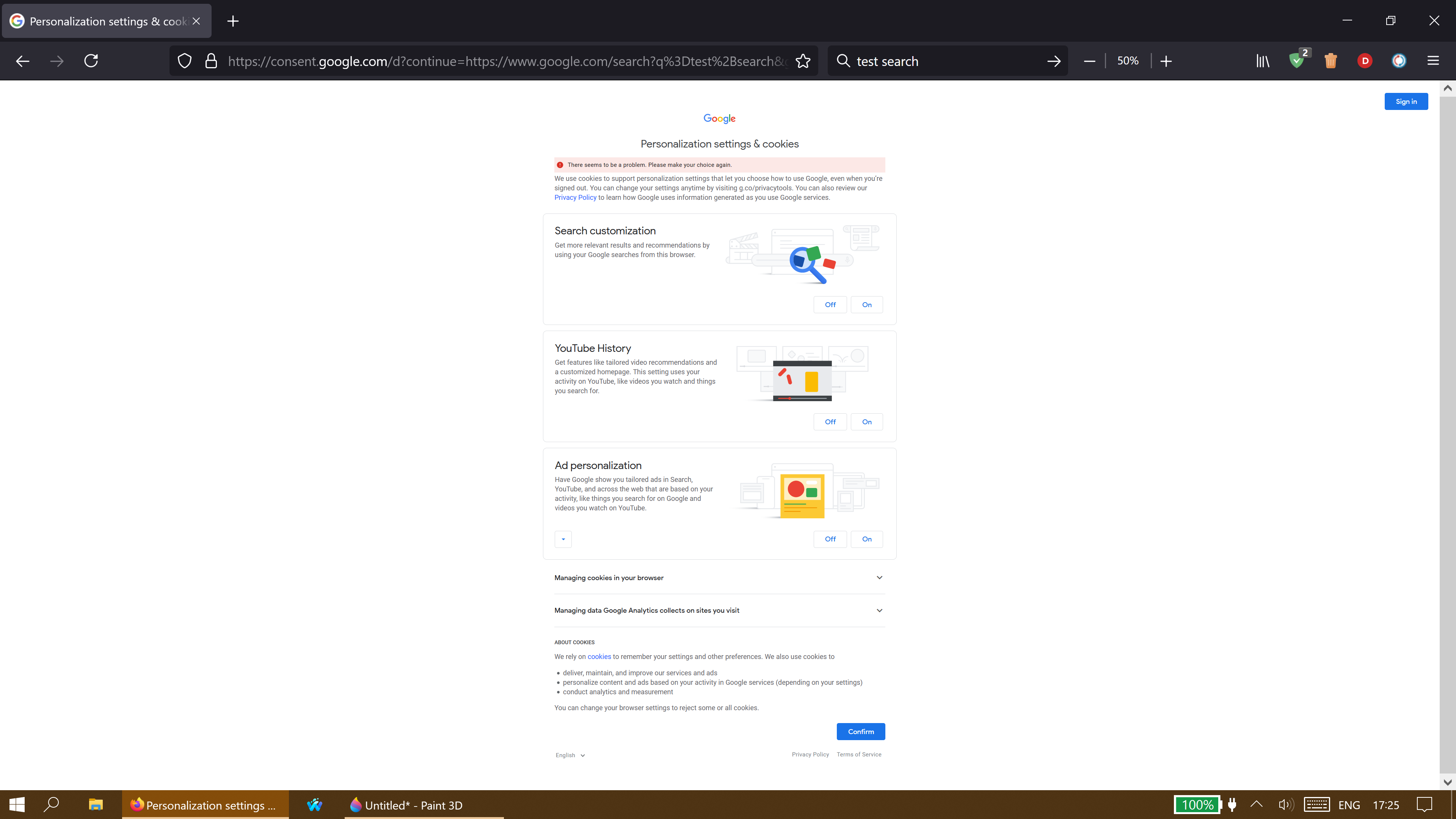1456x819 pixels.
Task: Click the scrollbar down arrow
Action: pyautogui.click(x=1447, y=782)
